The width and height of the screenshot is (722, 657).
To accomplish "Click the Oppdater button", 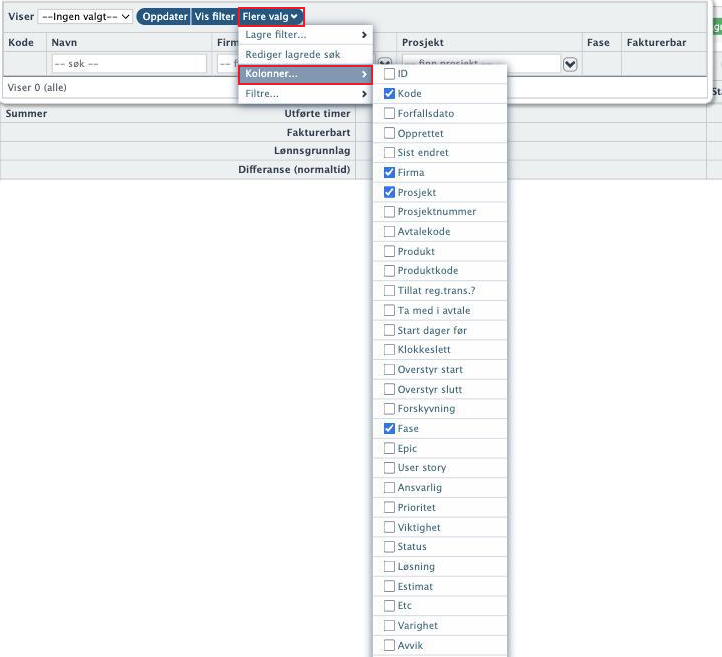I will [164, 17].
